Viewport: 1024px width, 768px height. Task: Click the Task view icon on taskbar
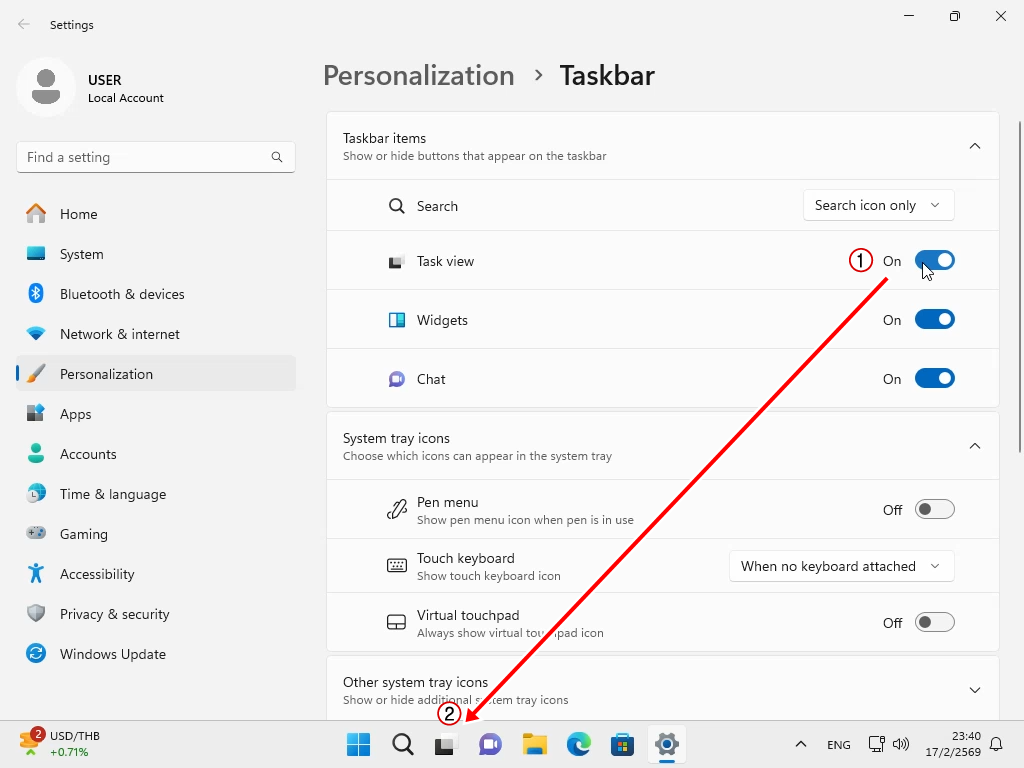point(445,745)
